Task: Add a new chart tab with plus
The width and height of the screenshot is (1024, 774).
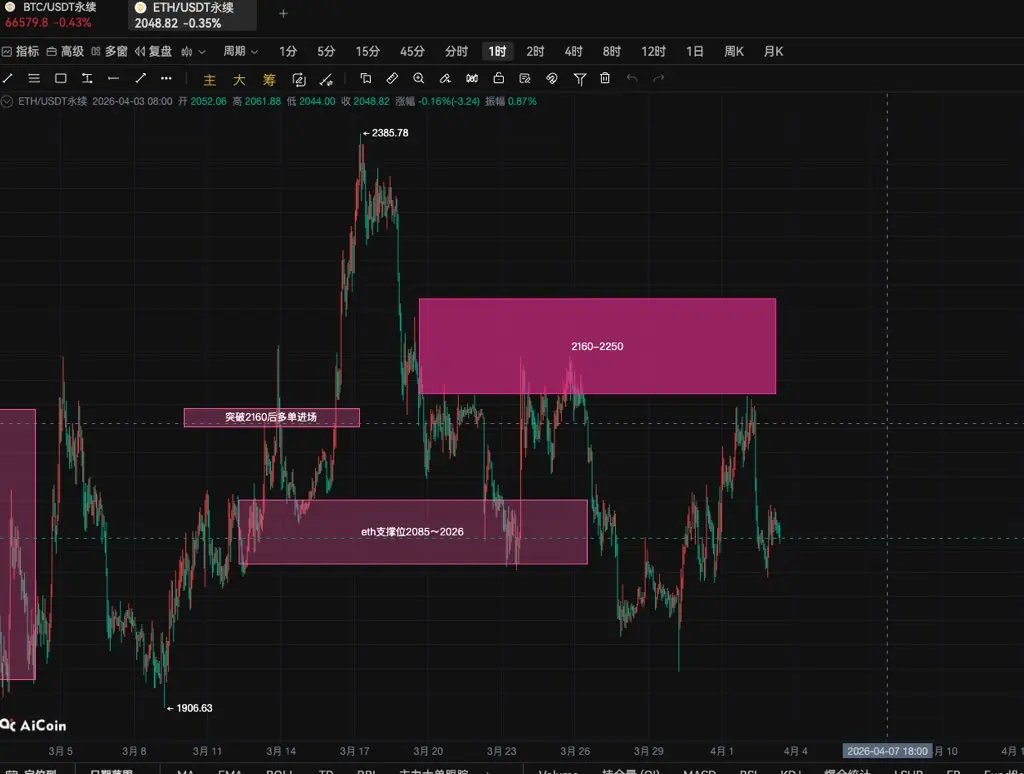Action: click(x=283, y=14)
